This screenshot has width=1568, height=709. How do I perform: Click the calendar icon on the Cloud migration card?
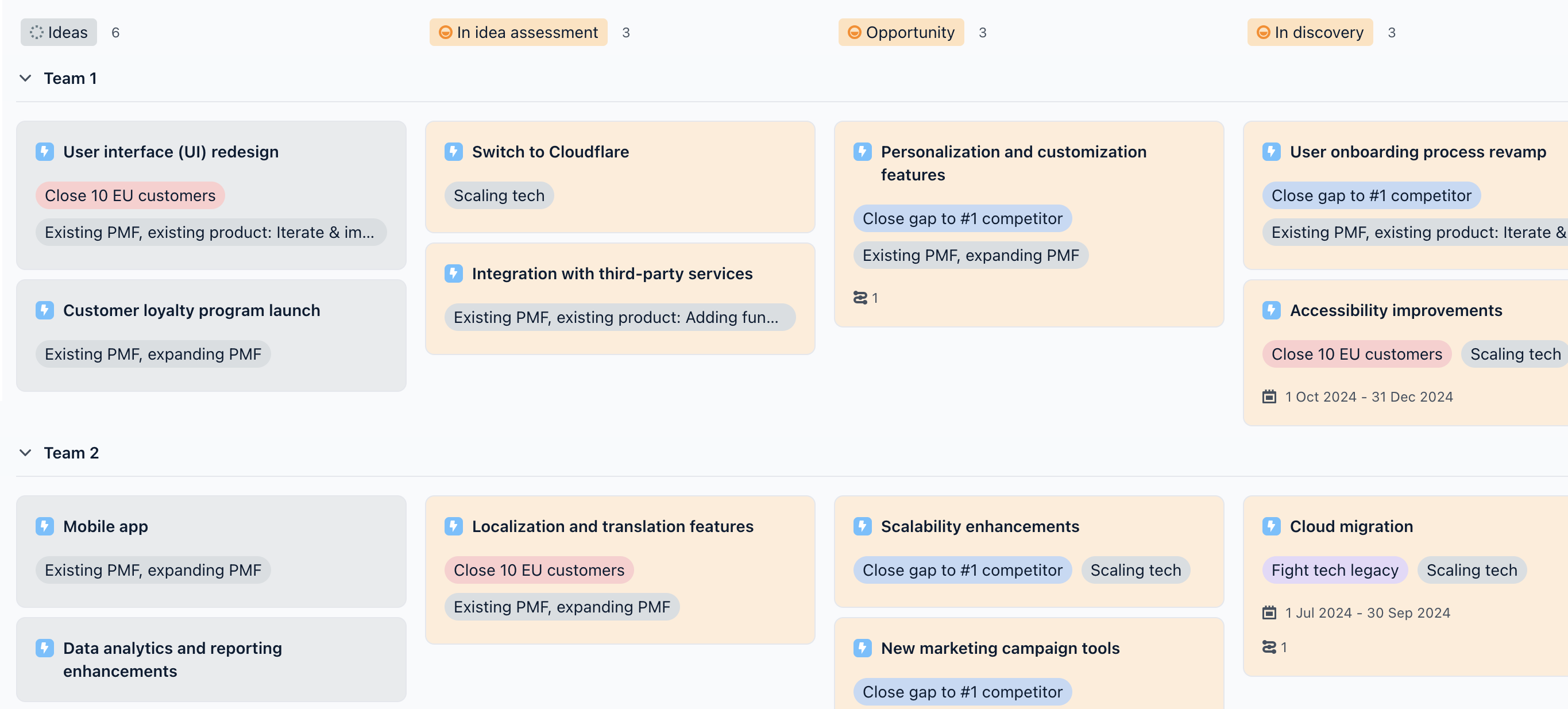tap(1270, 612)
